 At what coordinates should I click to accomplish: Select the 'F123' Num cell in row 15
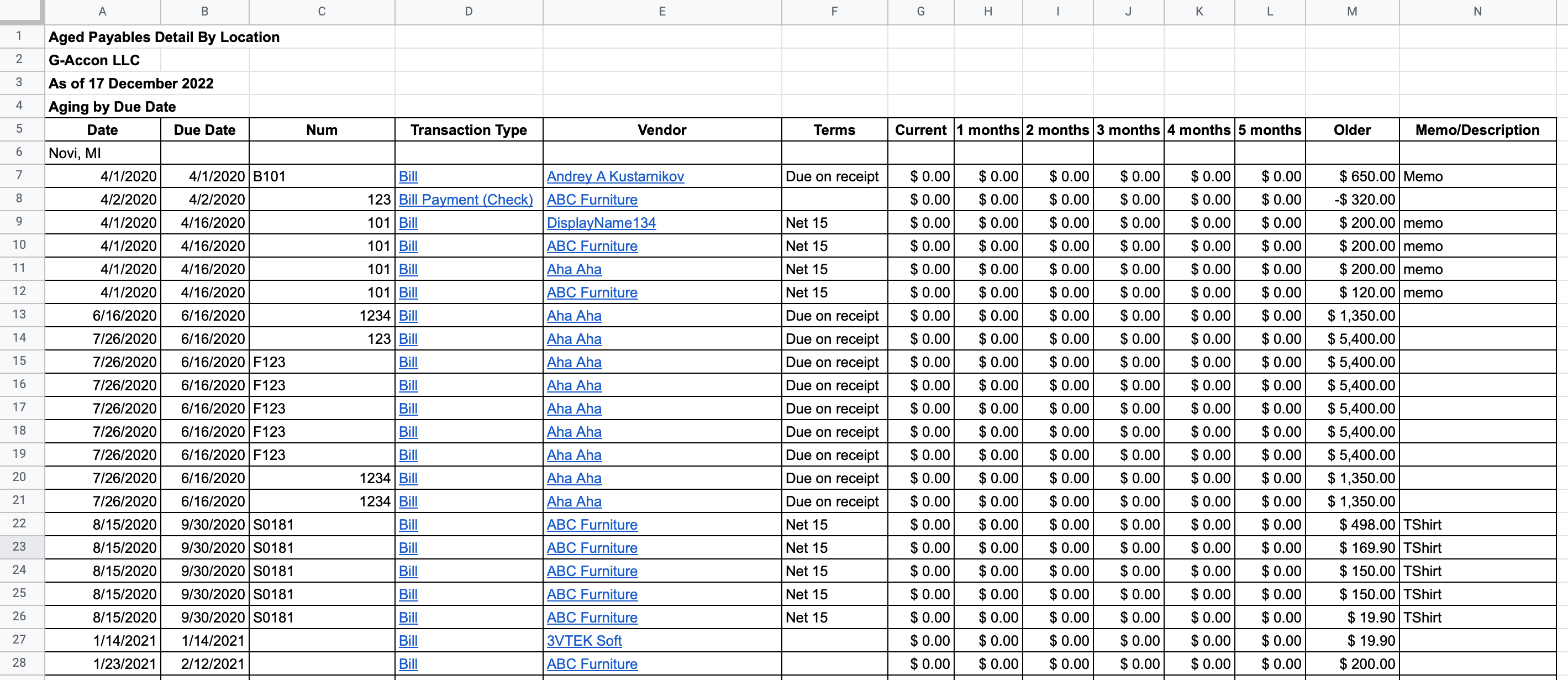click(322, 362)
